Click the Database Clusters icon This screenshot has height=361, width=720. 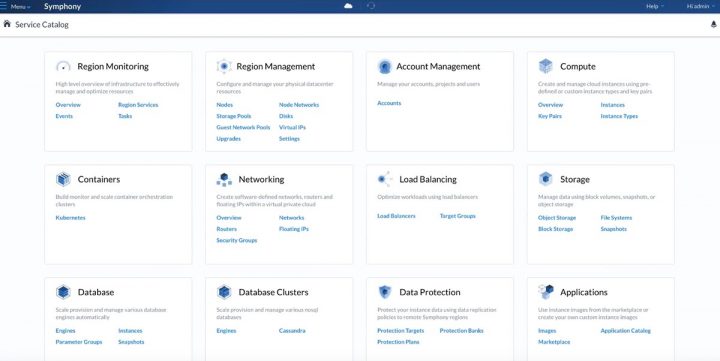224,292
